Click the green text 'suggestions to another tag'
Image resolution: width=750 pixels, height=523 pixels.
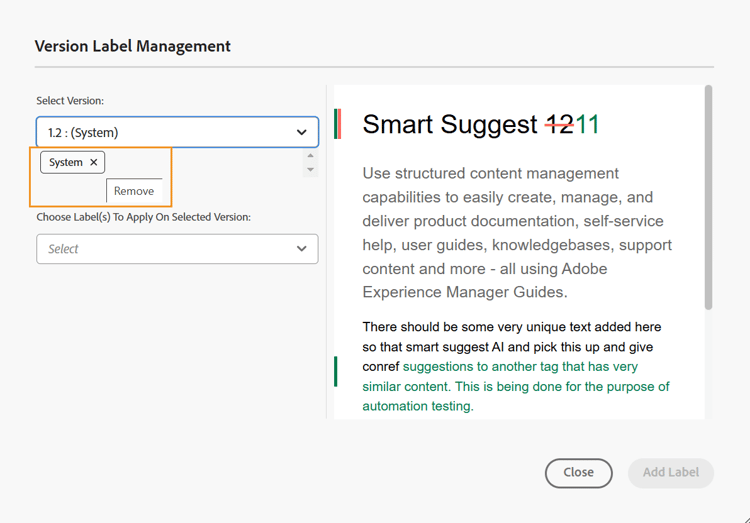(x=481, y=367)
